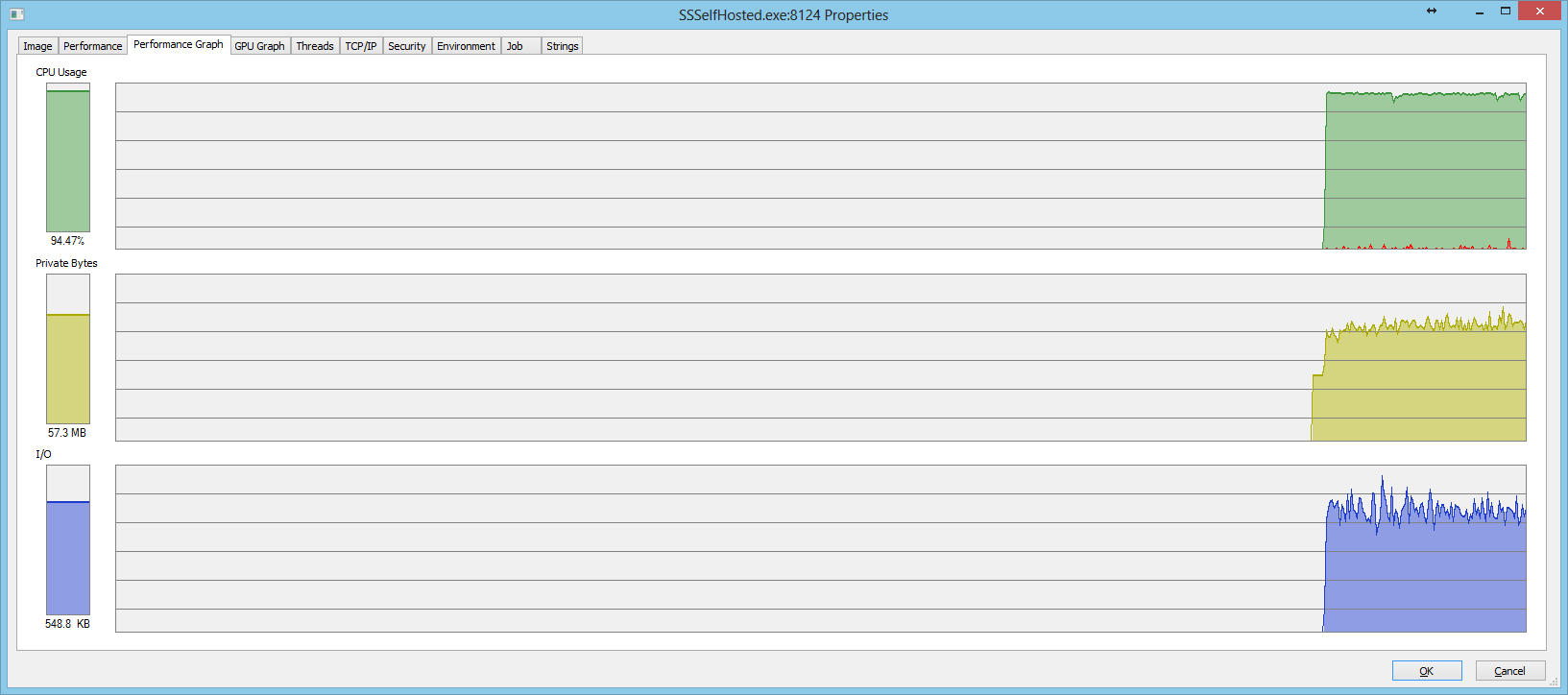The image size is (1568, 695).
Task: Open the Strings tab
Action: pos(562,46)
